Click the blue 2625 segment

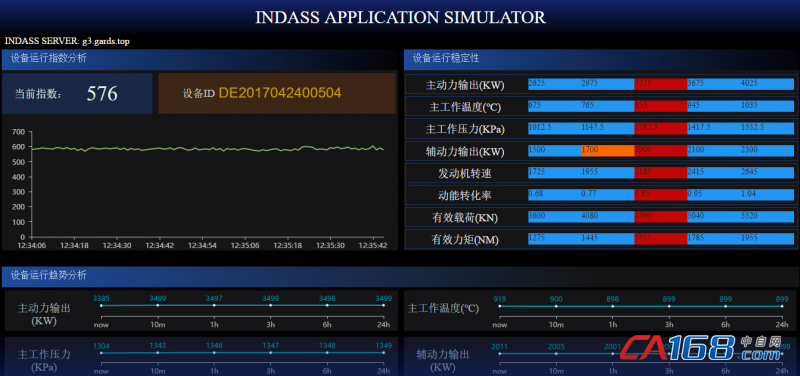click(555, 84)
